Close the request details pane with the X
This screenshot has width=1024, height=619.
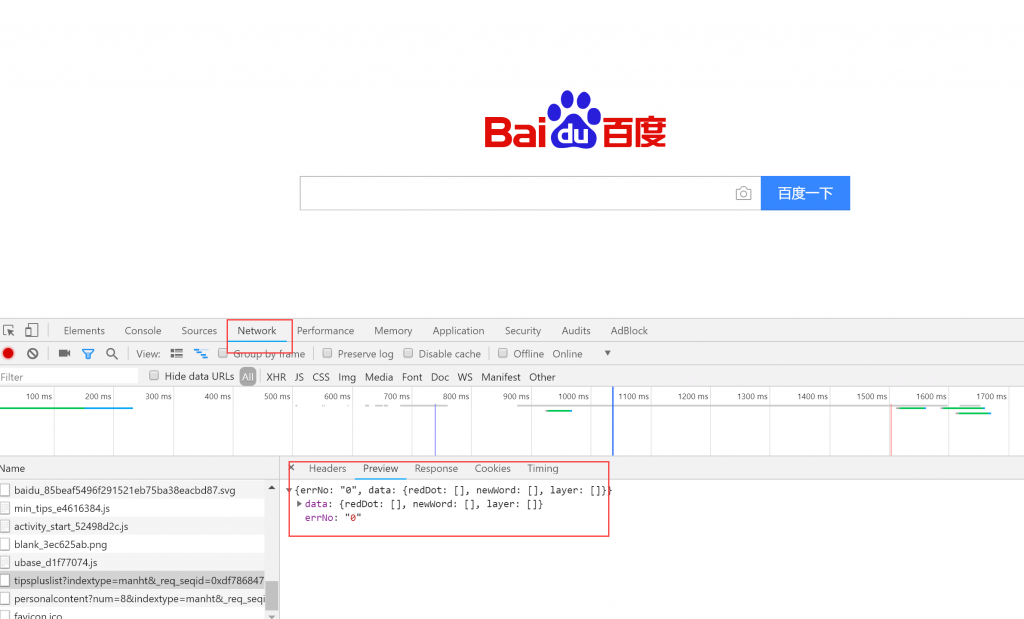[292, 468]
